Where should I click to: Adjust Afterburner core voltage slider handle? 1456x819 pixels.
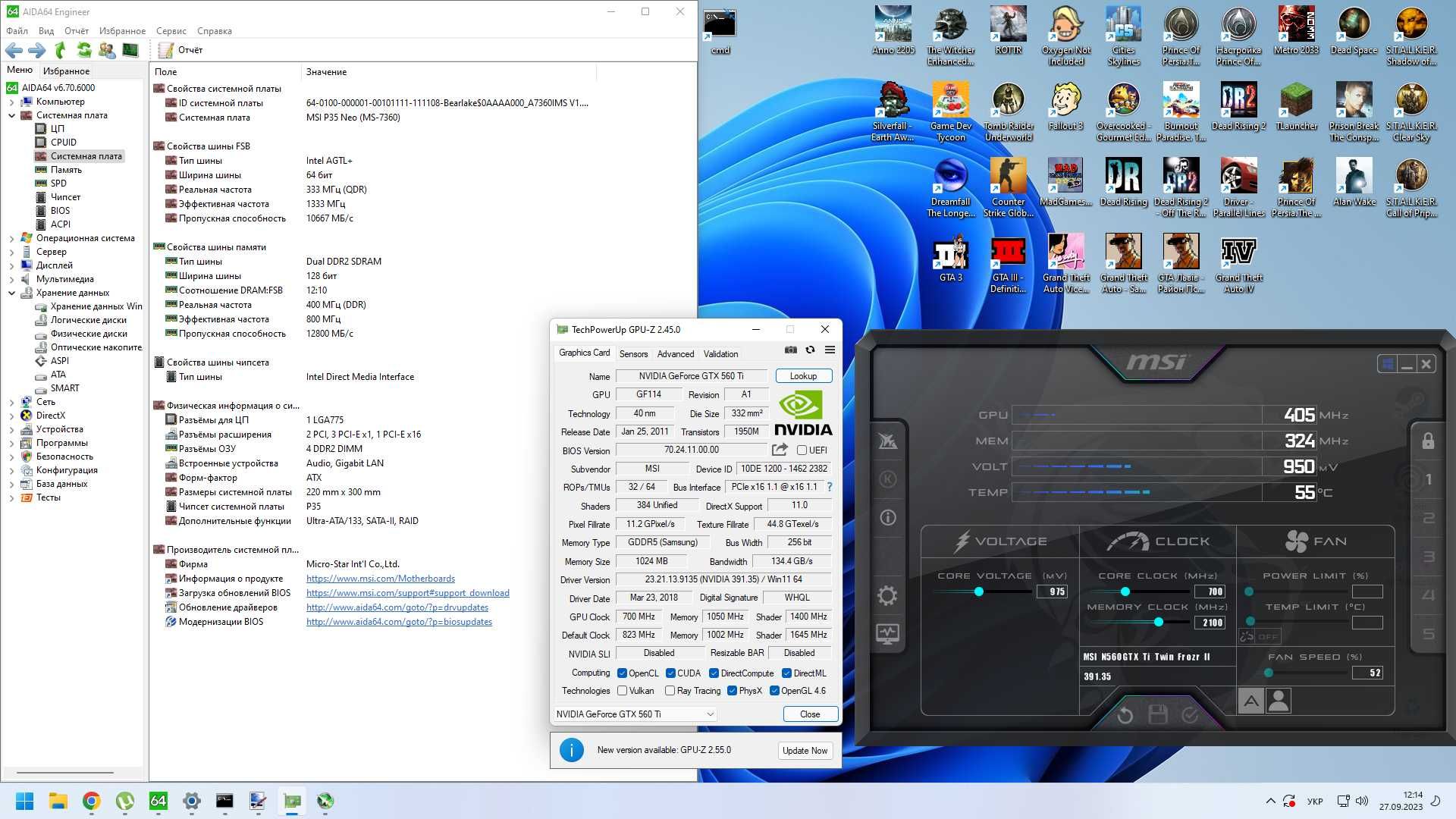(x=979, y=591)
